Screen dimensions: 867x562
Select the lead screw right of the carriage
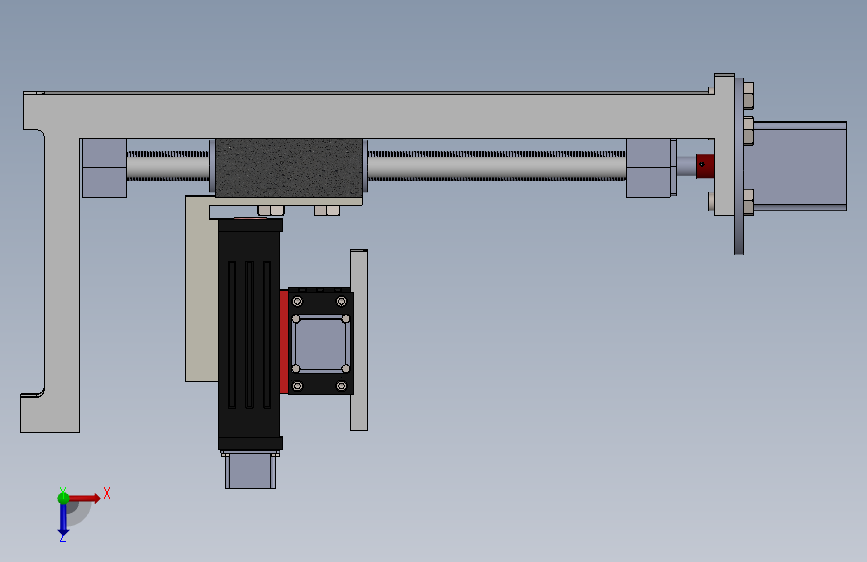[x=497, y=165]
